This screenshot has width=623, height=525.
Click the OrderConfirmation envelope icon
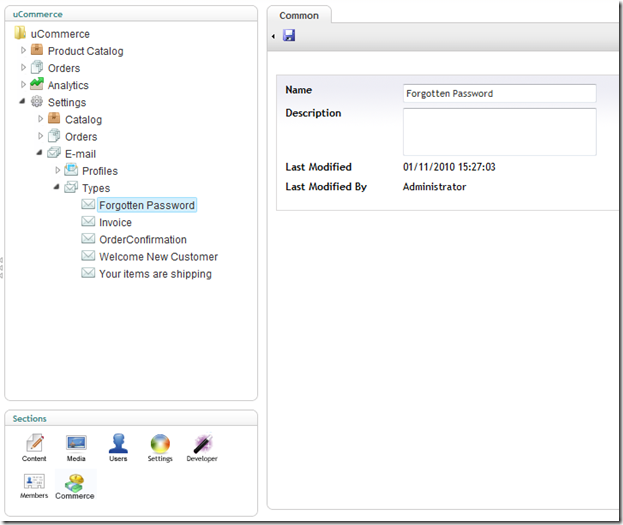tap(88, 238)
